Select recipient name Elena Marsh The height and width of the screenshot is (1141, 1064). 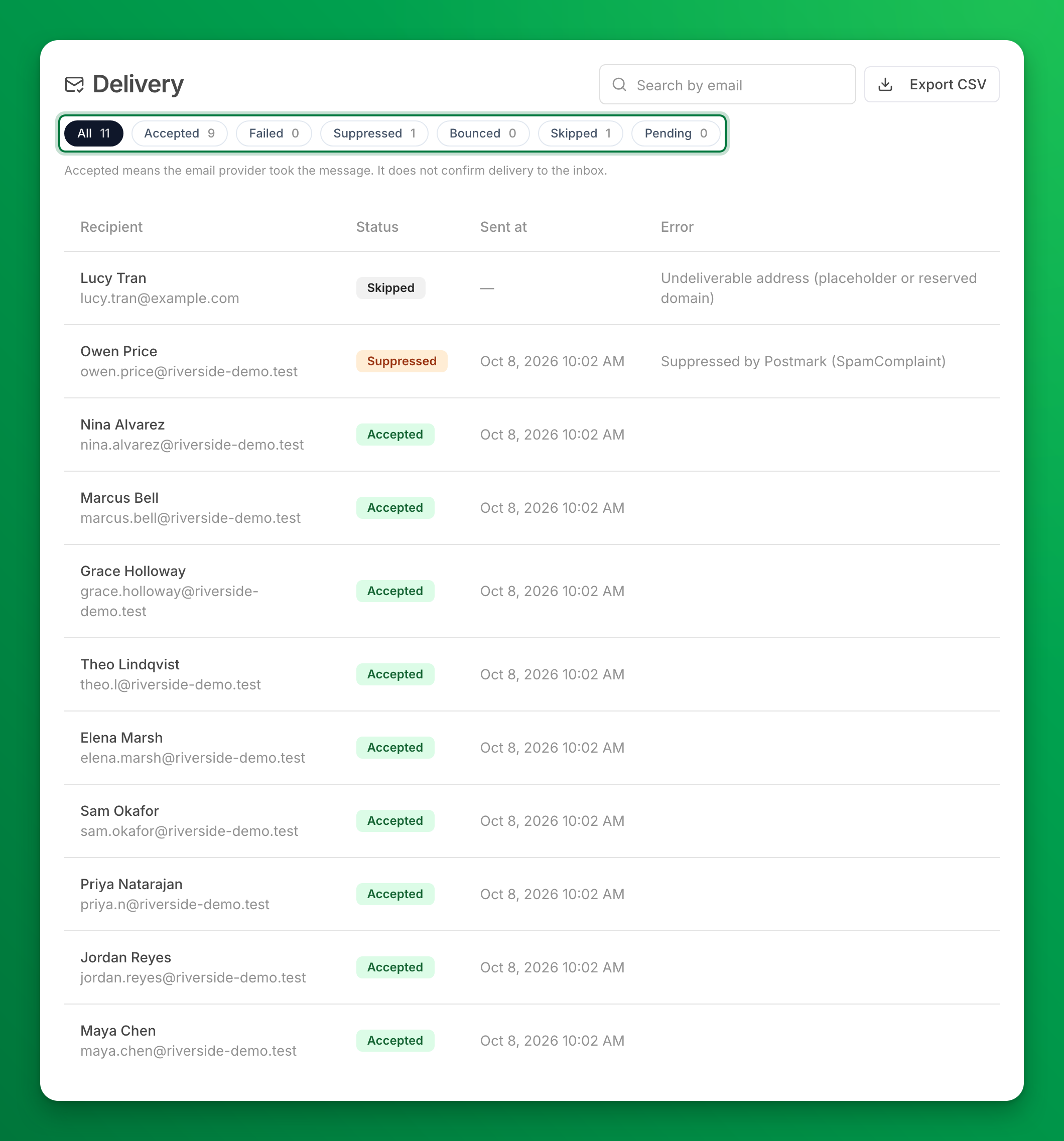pos(121,738)
